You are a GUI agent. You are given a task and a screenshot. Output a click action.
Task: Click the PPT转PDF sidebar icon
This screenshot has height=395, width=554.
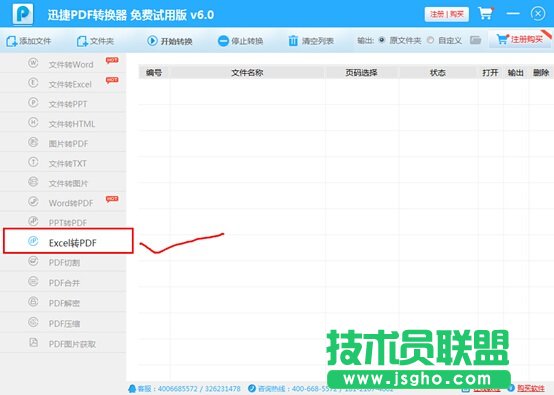[x=33, y=221]
